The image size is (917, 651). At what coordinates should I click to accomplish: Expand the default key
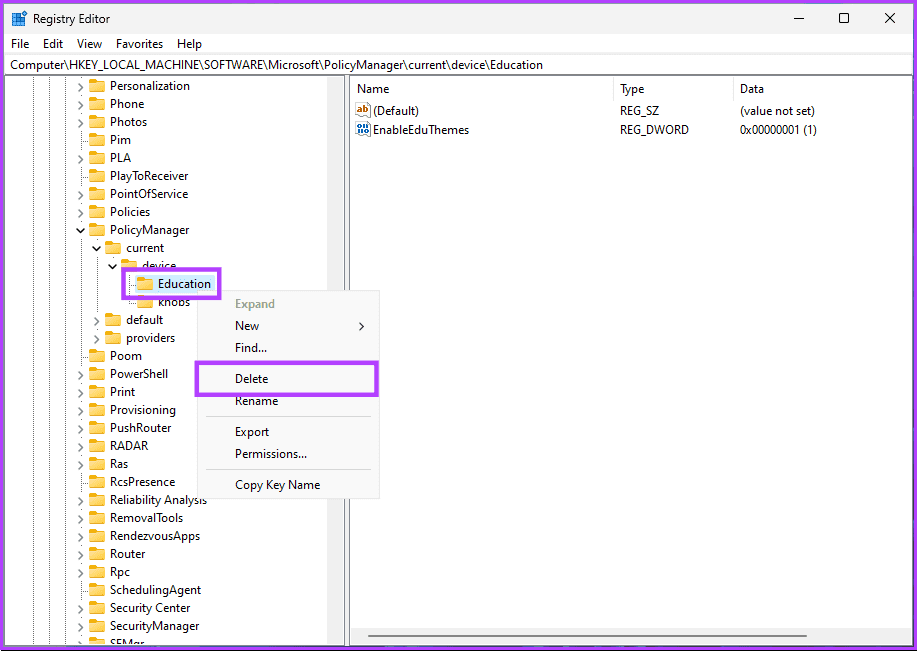(x=97, y=321)
